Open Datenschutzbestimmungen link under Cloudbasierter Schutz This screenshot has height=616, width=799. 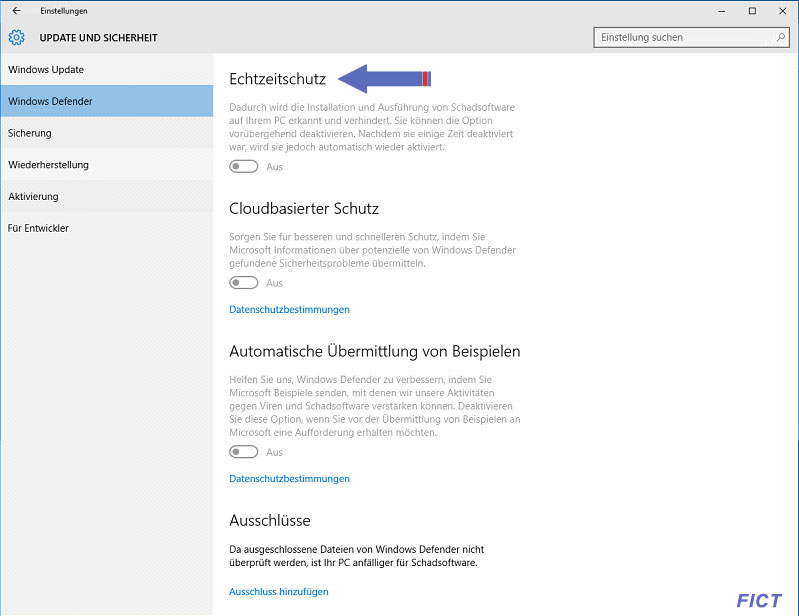click(289, 309)
